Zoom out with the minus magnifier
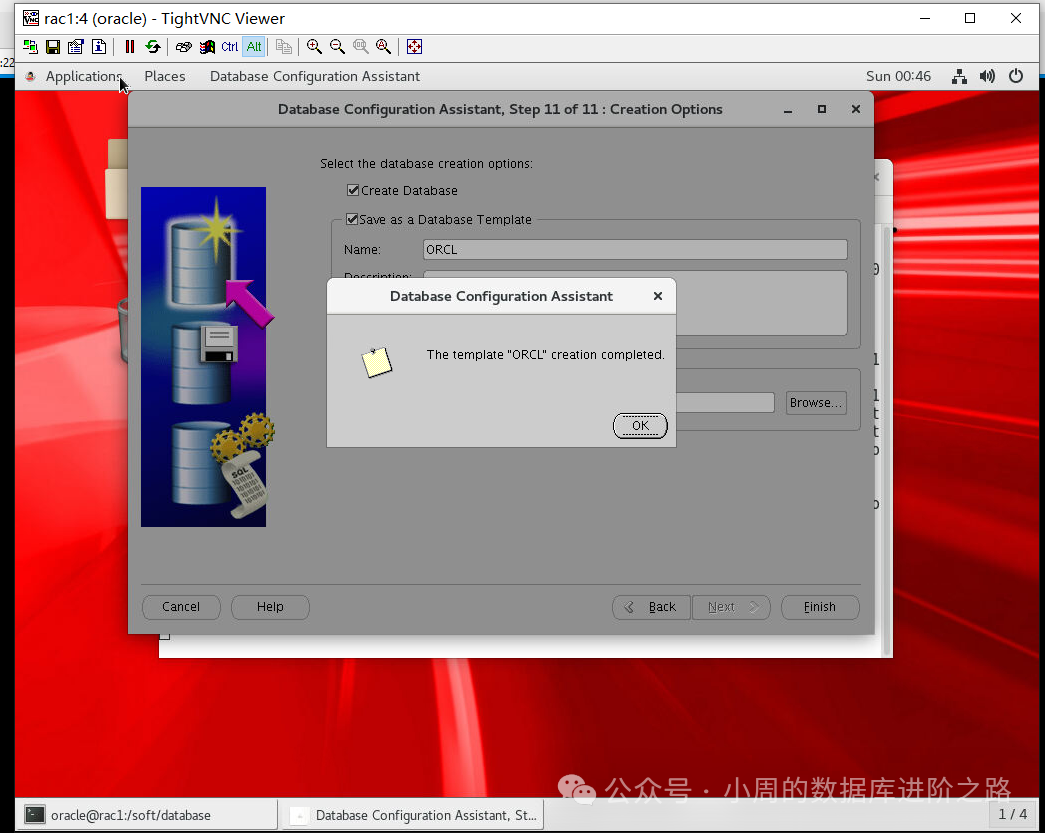The height and width of the screenshot is (833, 1045). 337,47
